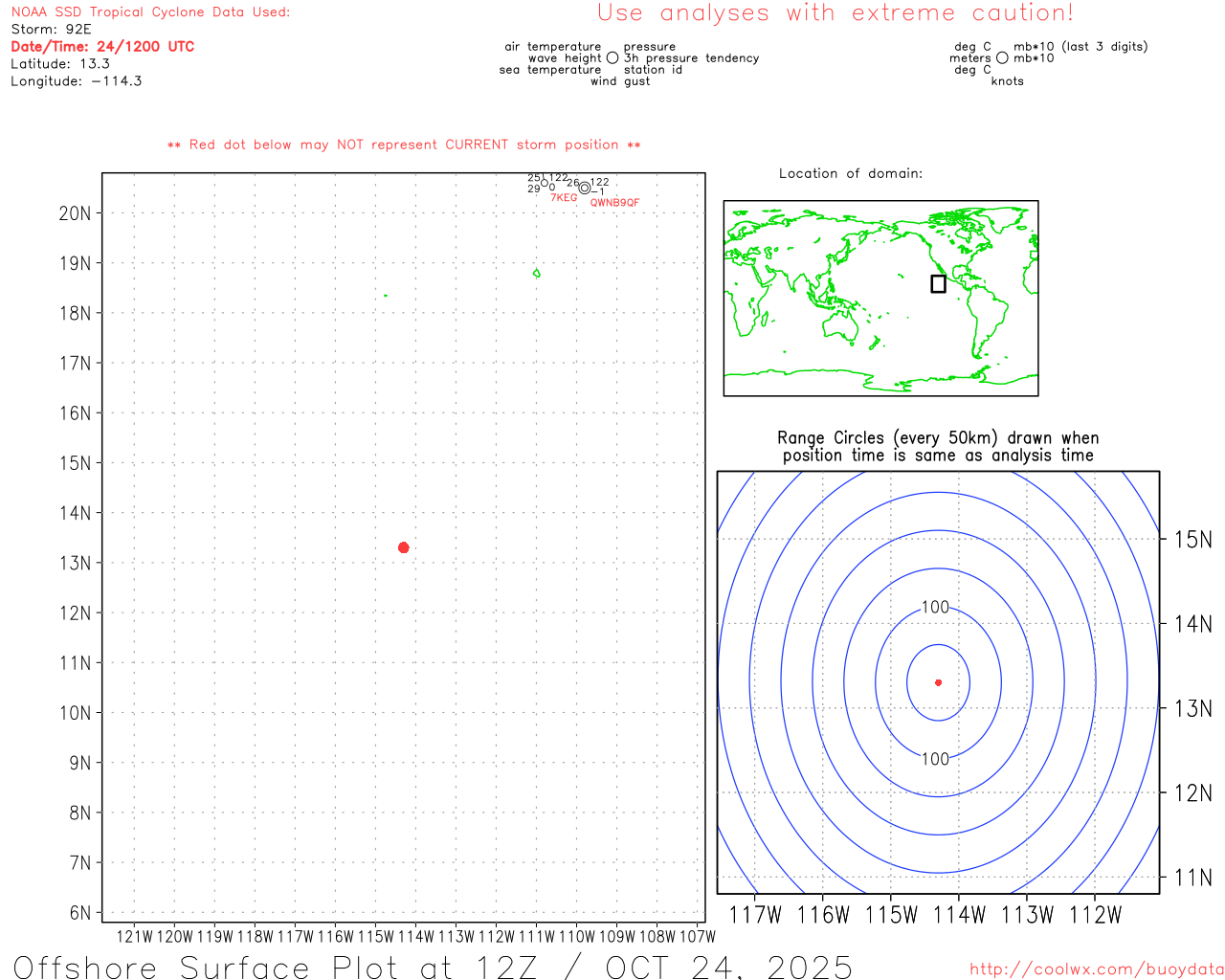Click the lower 100 range circle label
This screenshot has height=980, width=1225.
coord(935,759)
